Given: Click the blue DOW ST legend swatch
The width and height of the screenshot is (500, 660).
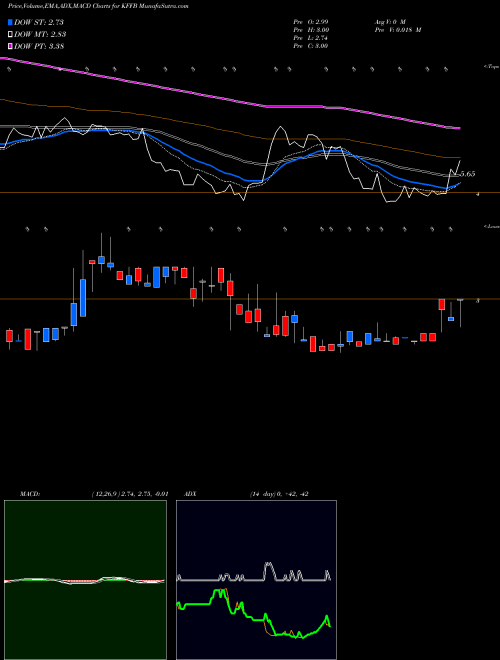Looking at the screenshot, I should click(11, 22).
